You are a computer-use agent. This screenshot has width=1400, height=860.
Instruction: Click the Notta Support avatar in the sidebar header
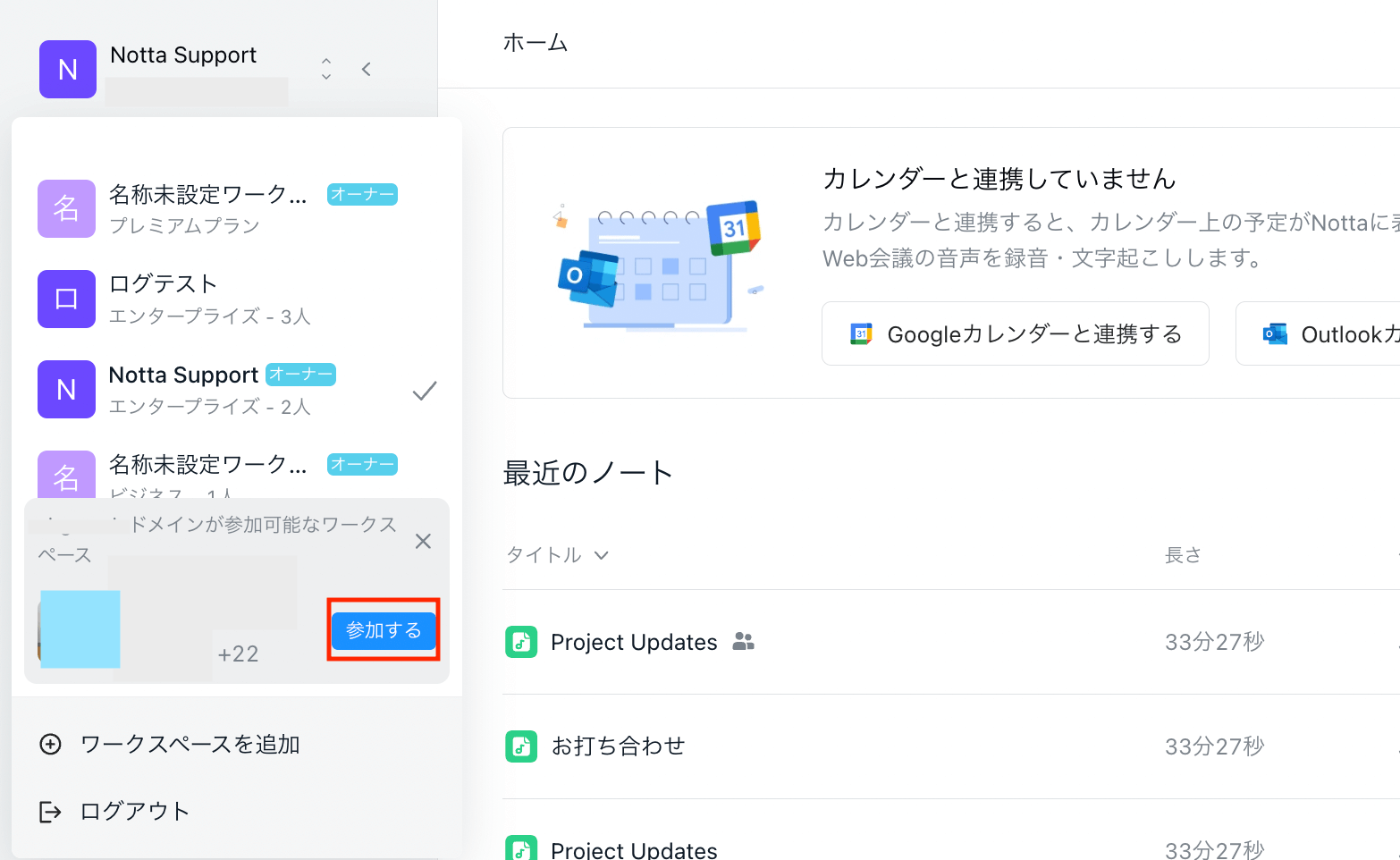(68, 69)
